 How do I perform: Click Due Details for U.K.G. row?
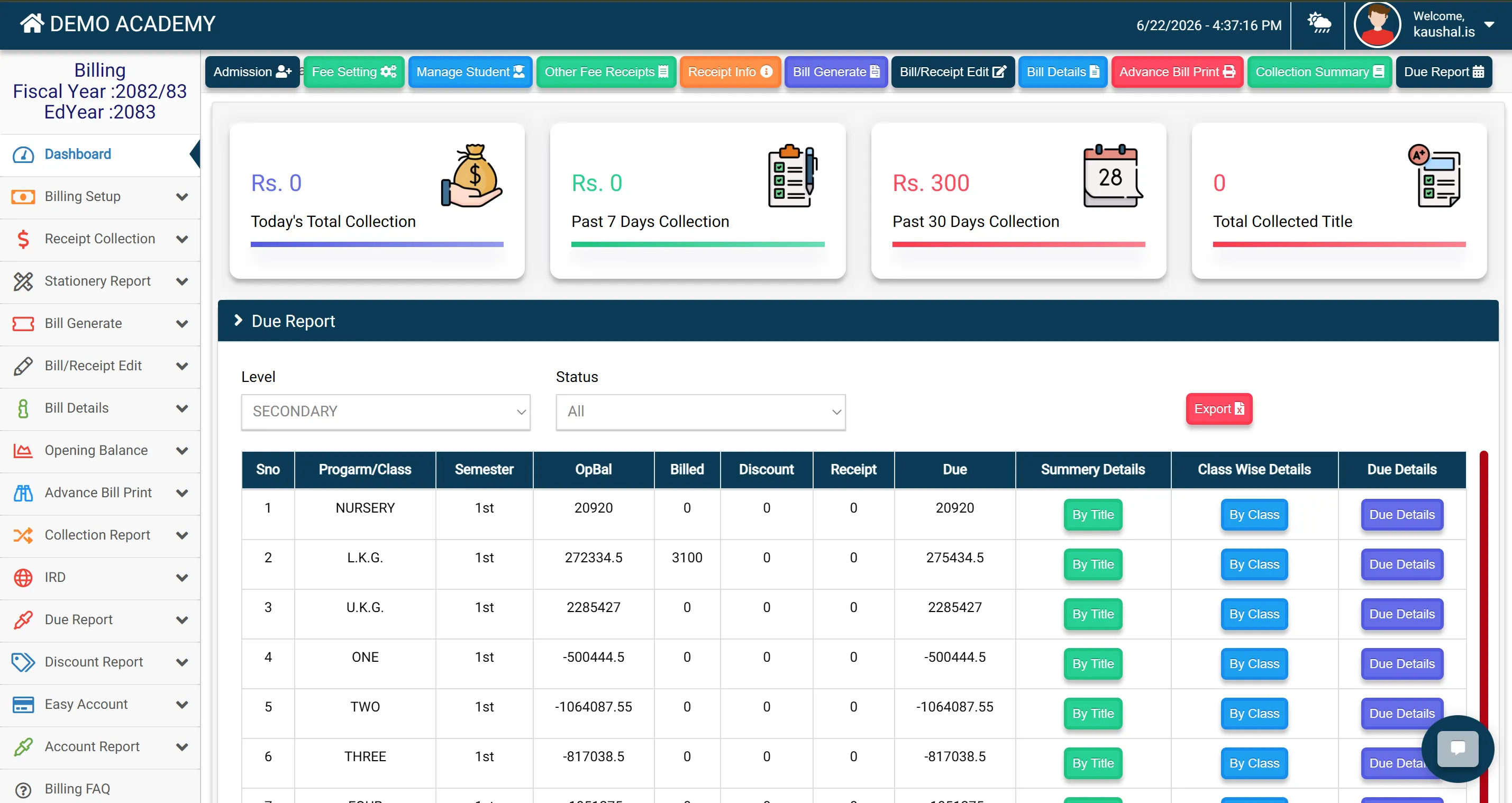[1401, 614]
